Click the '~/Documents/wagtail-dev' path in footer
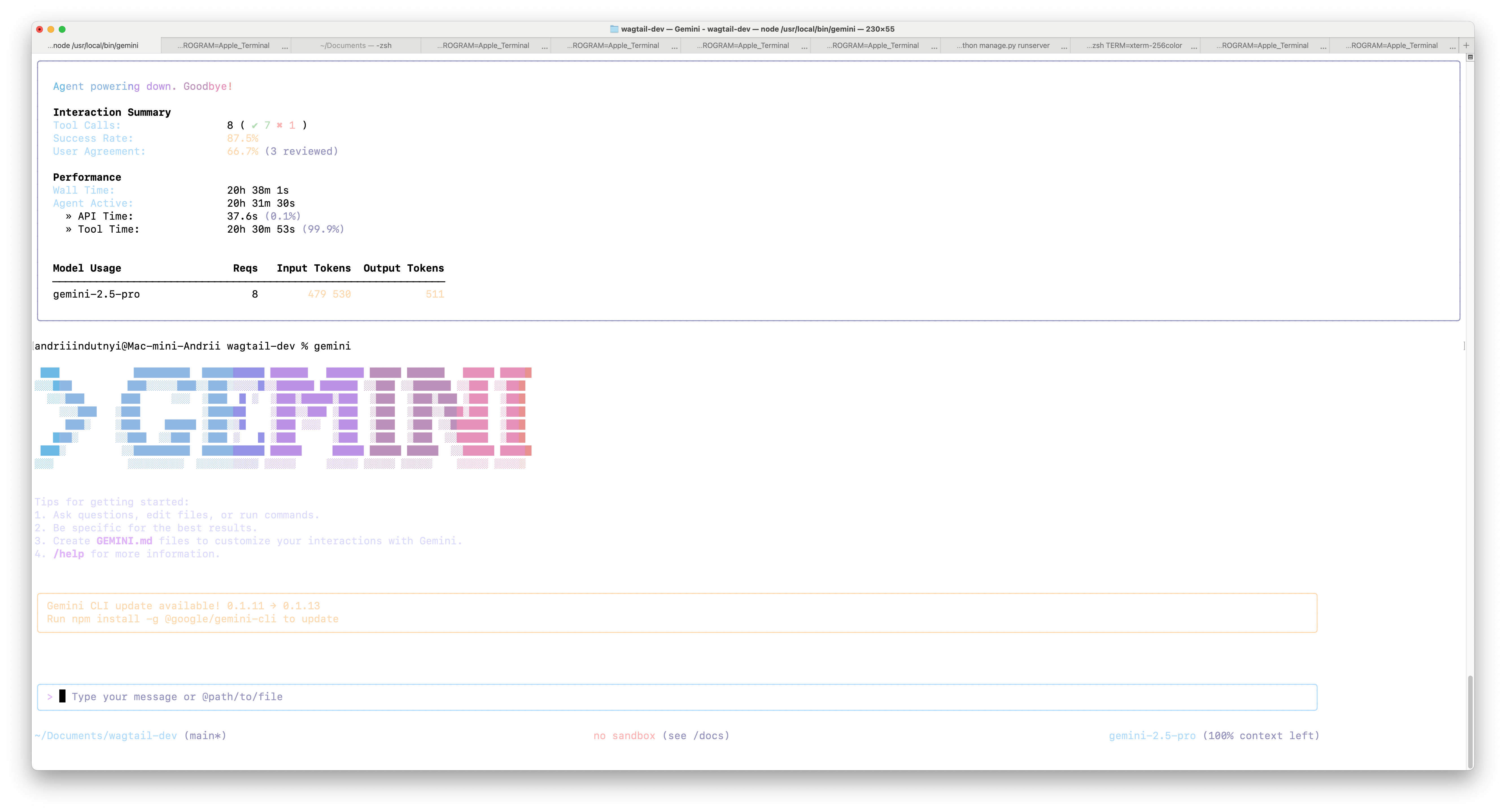Image resolution: width=1506 pixels, height=812 pixels. (105, 735)
